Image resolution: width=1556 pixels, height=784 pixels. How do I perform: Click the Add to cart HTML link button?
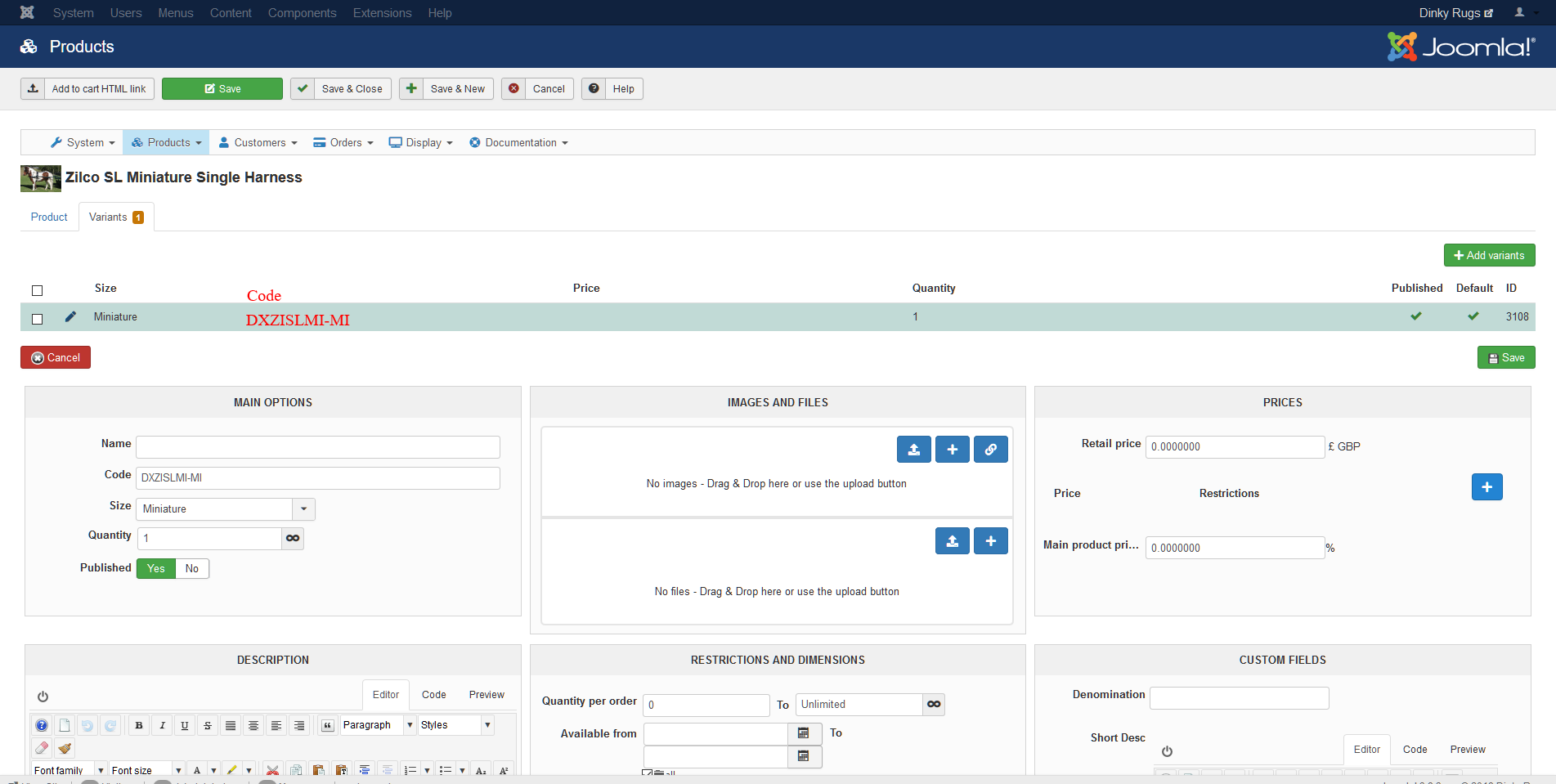click(x=87, y=88)
